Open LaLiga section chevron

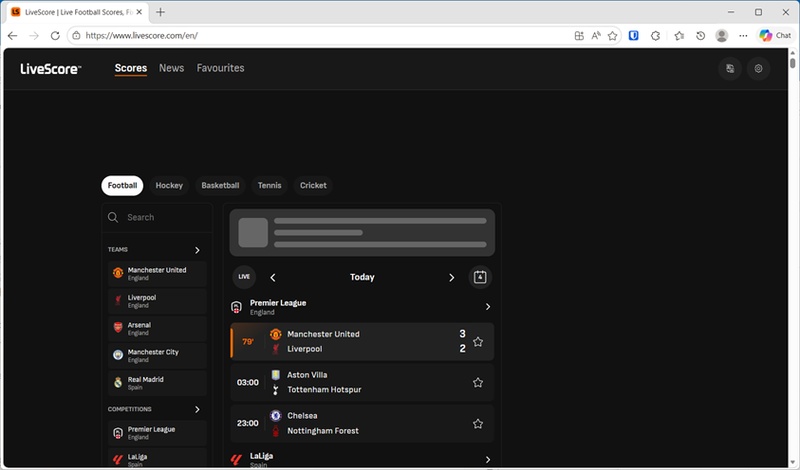(488, 460)
